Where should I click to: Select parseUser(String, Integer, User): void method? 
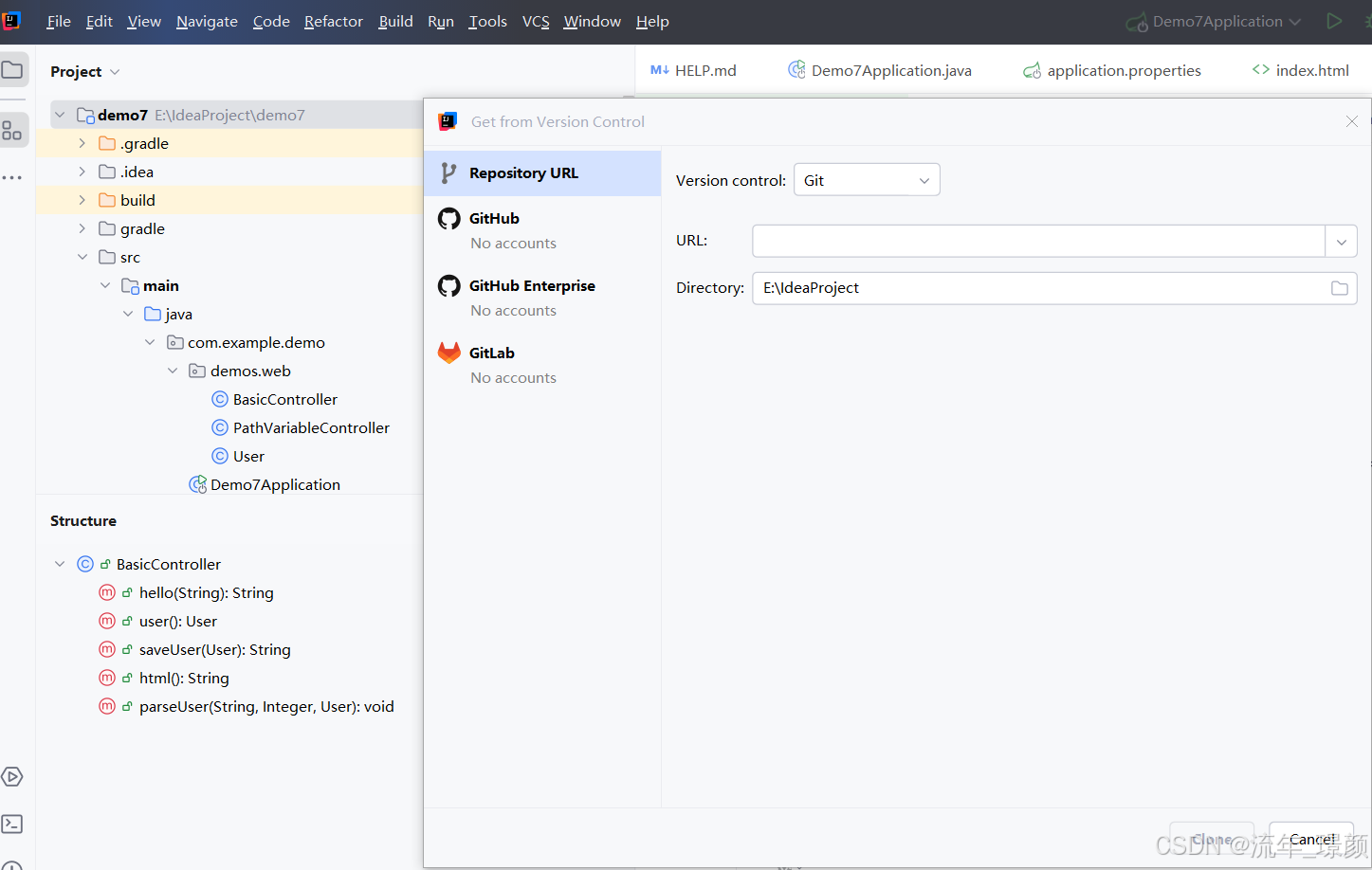point(266,706)
